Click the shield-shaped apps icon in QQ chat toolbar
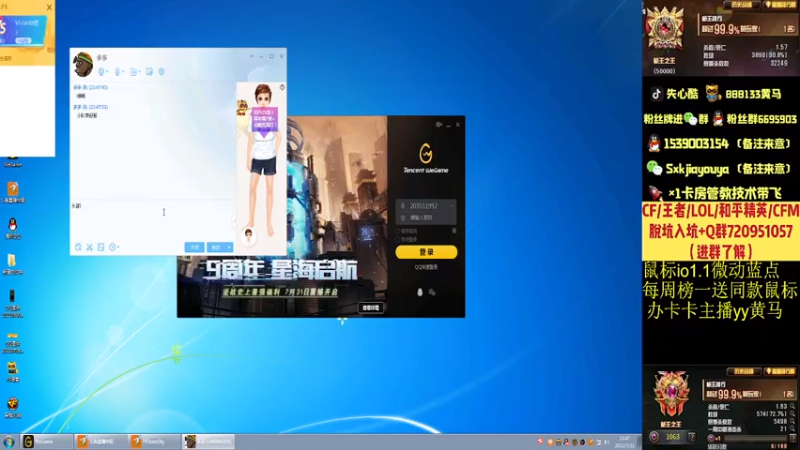 [162, 72]
